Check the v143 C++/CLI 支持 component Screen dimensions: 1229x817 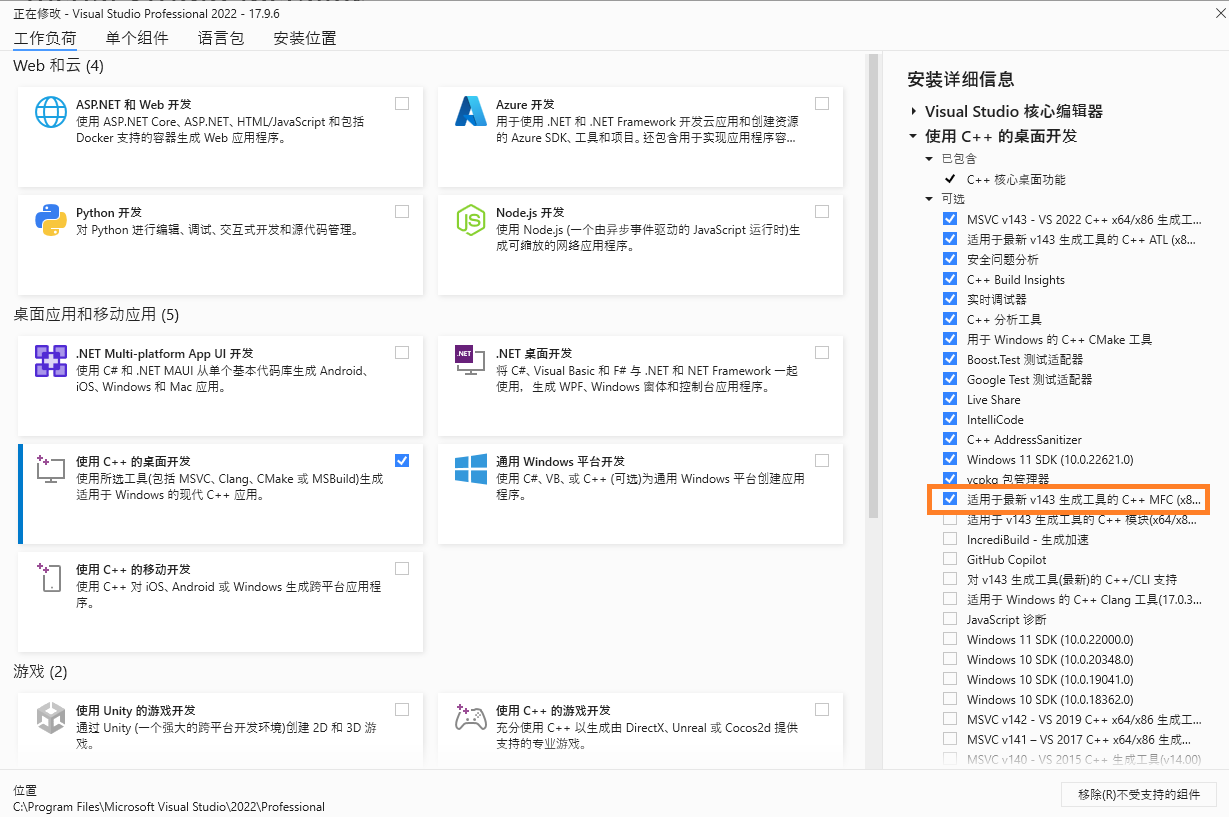(949, 579)
